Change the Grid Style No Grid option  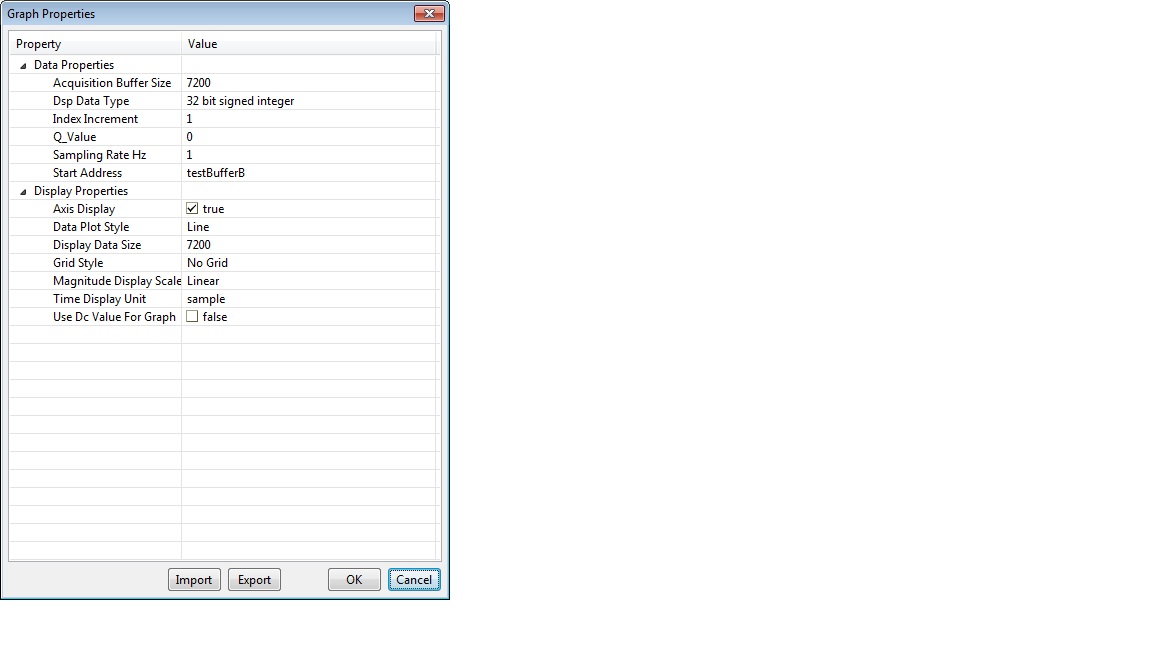(x=310, y=263)
